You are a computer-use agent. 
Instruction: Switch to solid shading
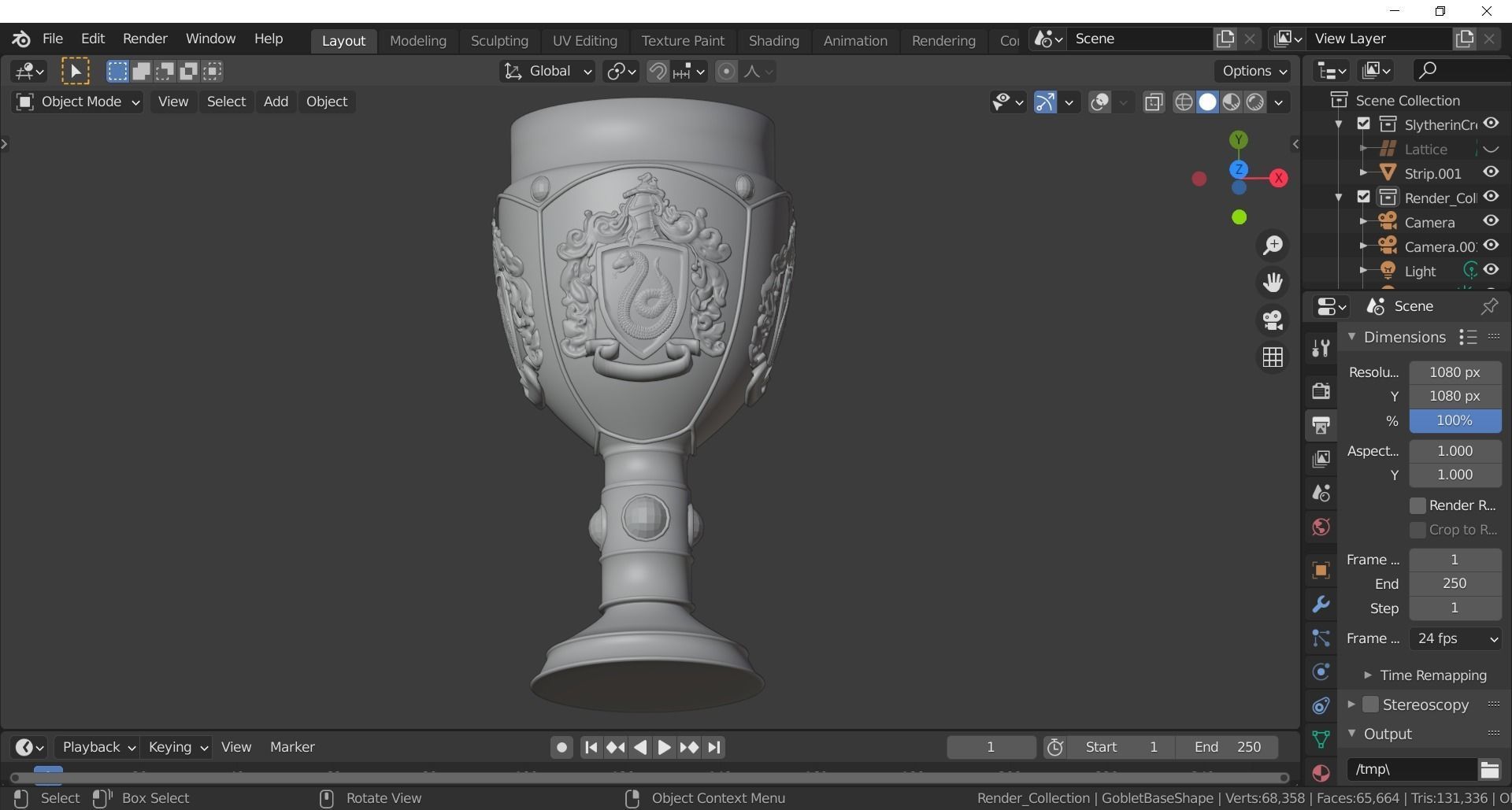tap(1207, 102)
